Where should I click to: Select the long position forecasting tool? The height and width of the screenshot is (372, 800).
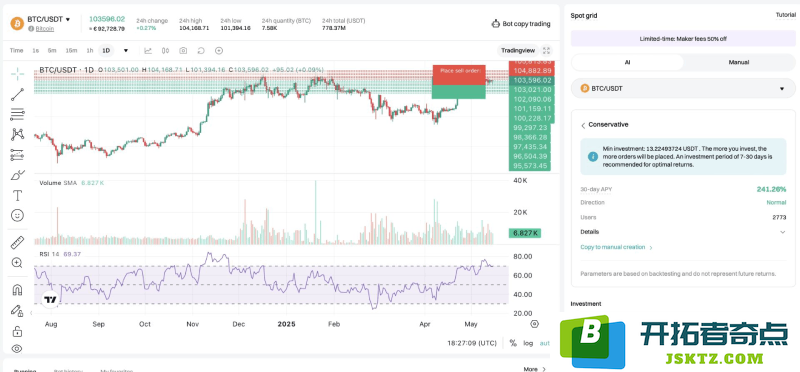[x=17, y=155]
